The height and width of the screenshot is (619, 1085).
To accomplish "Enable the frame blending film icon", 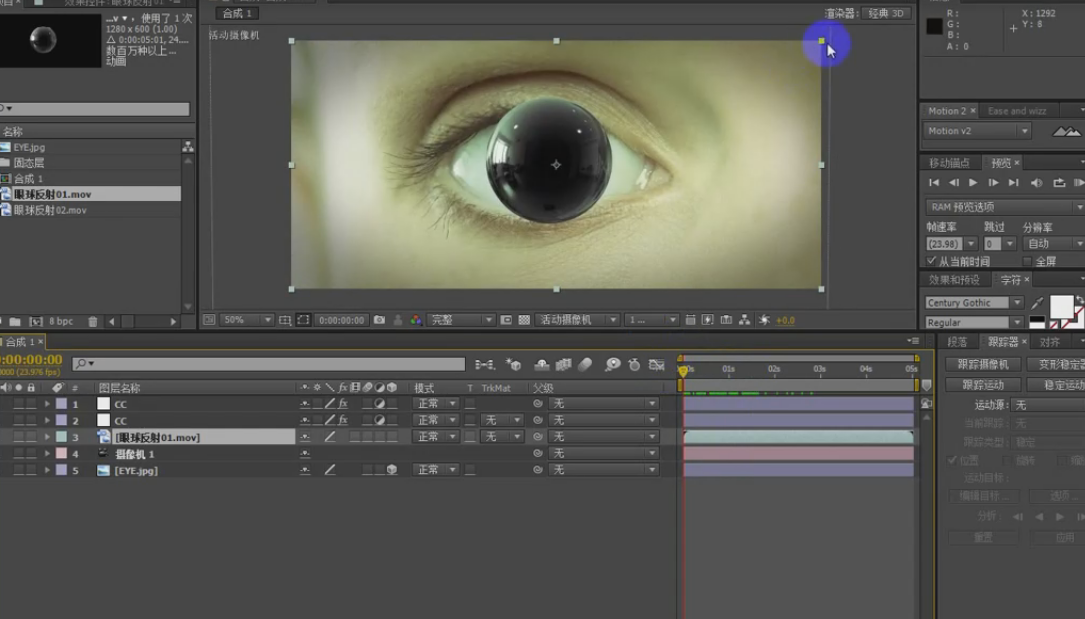I will 563,364.
